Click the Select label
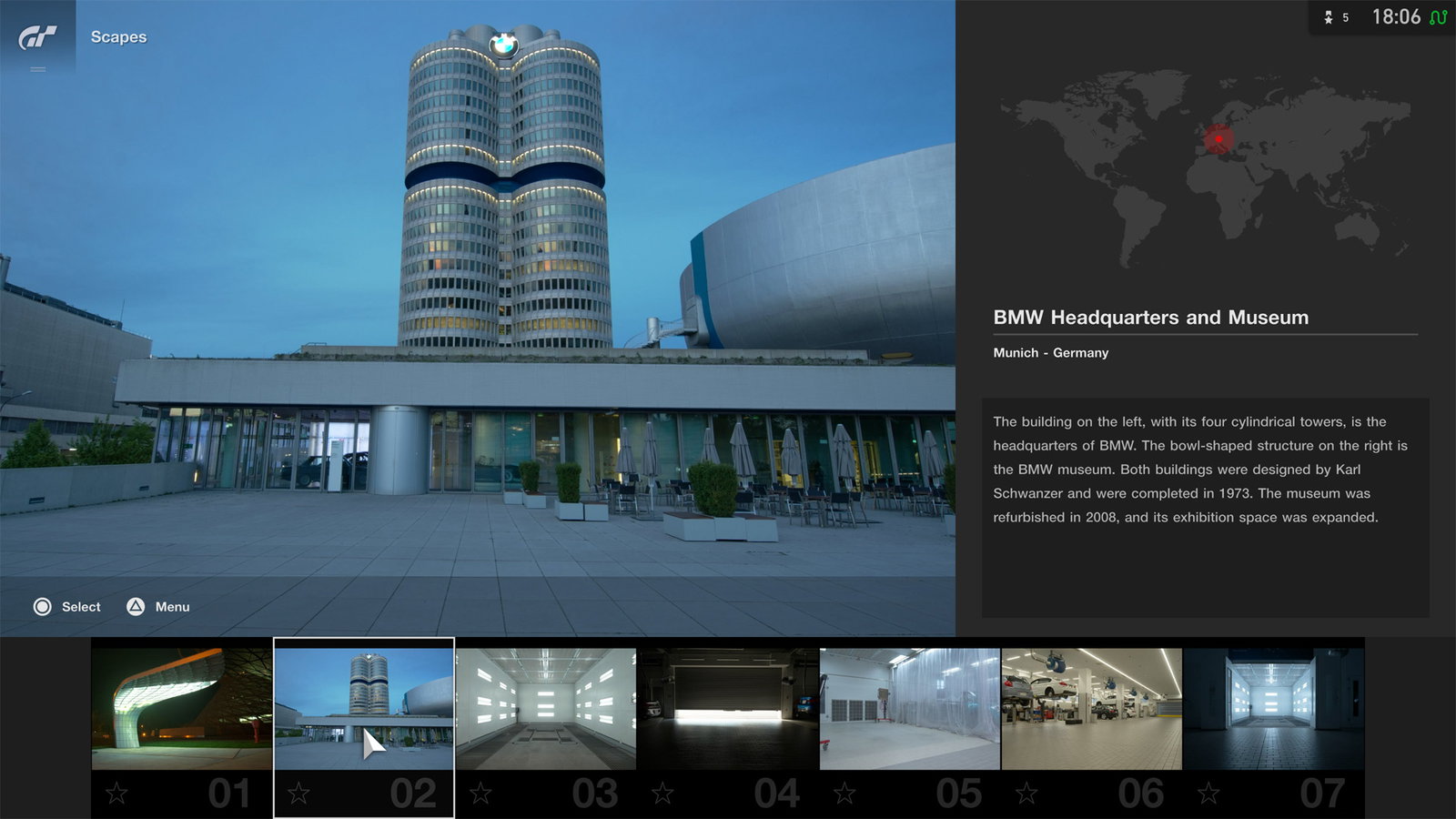1456x819 pixels. point(81,607)
